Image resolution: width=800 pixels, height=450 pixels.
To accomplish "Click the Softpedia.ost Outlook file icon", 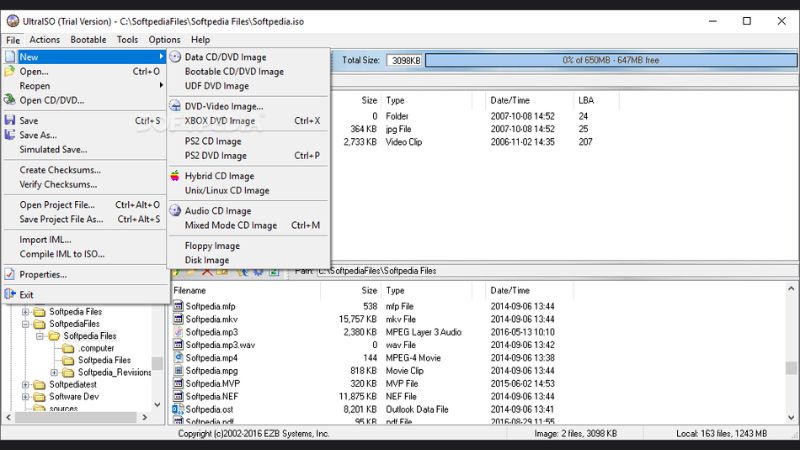I will [x=178, y=409].
